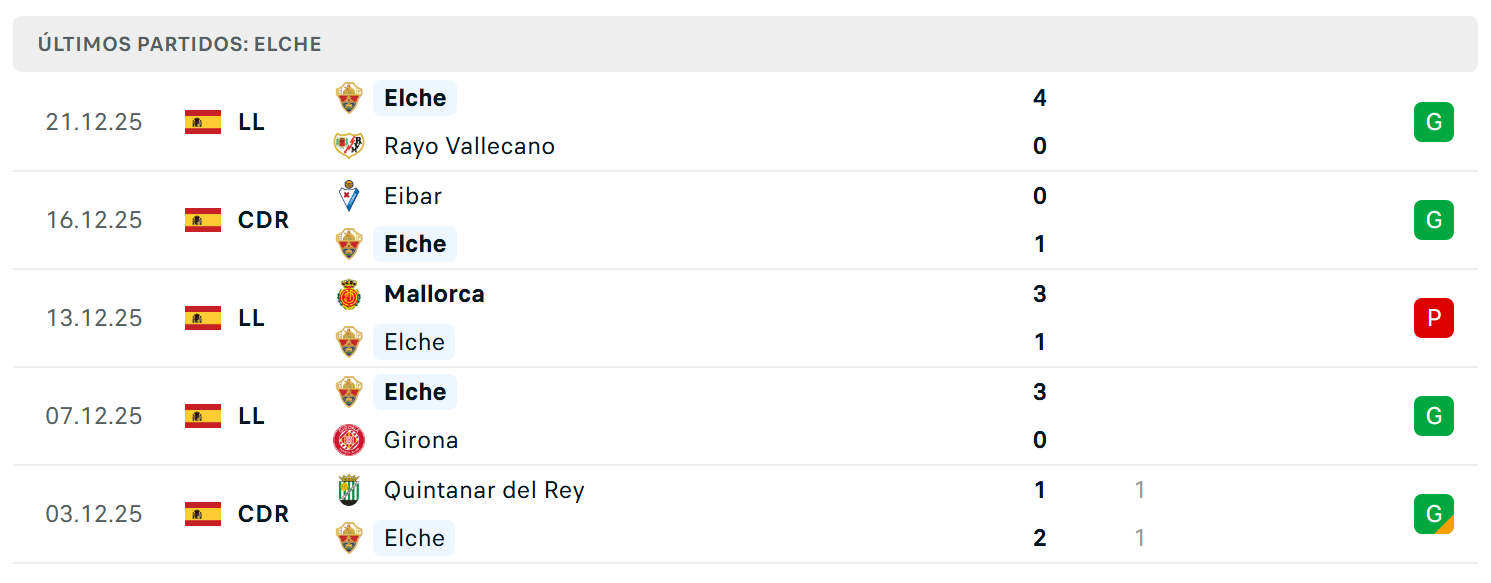Click the Eibar club crest
This screenshot has width=1491, height=583.
(x=348, y=196)
